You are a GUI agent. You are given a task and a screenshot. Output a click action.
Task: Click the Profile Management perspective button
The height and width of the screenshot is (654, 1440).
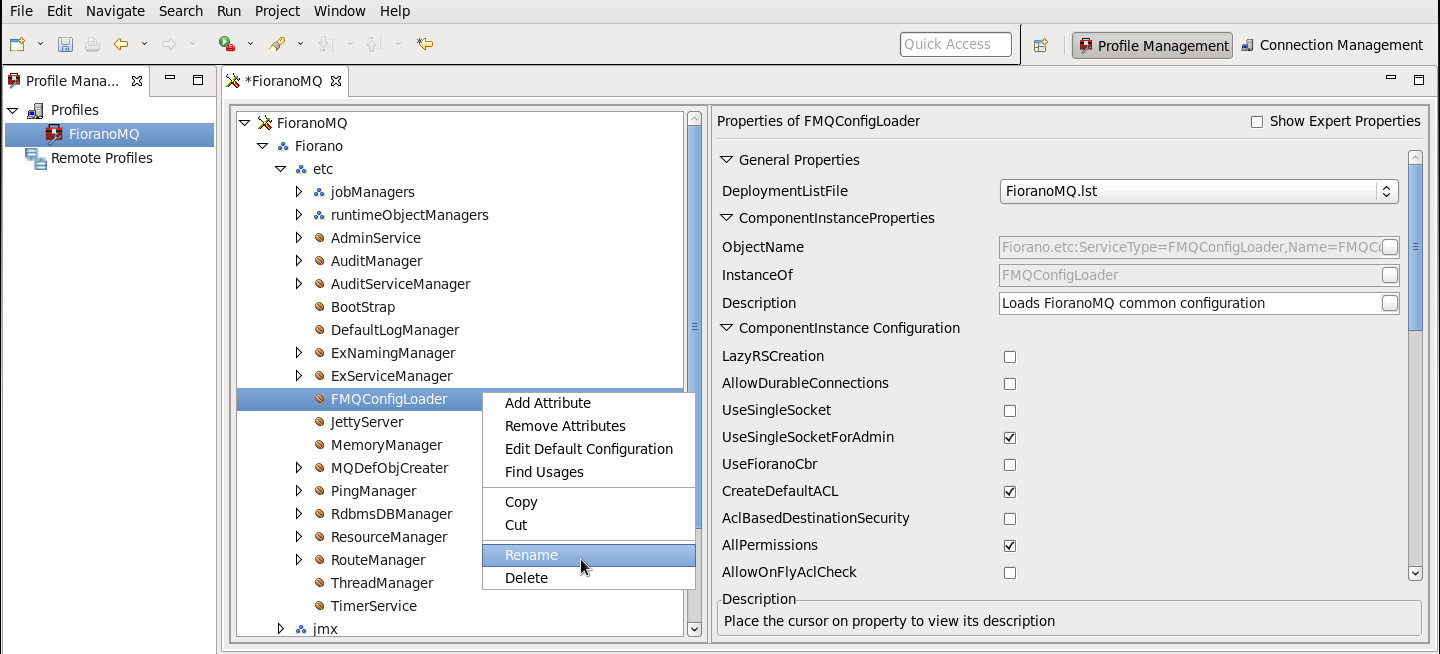click(1153, 45)
